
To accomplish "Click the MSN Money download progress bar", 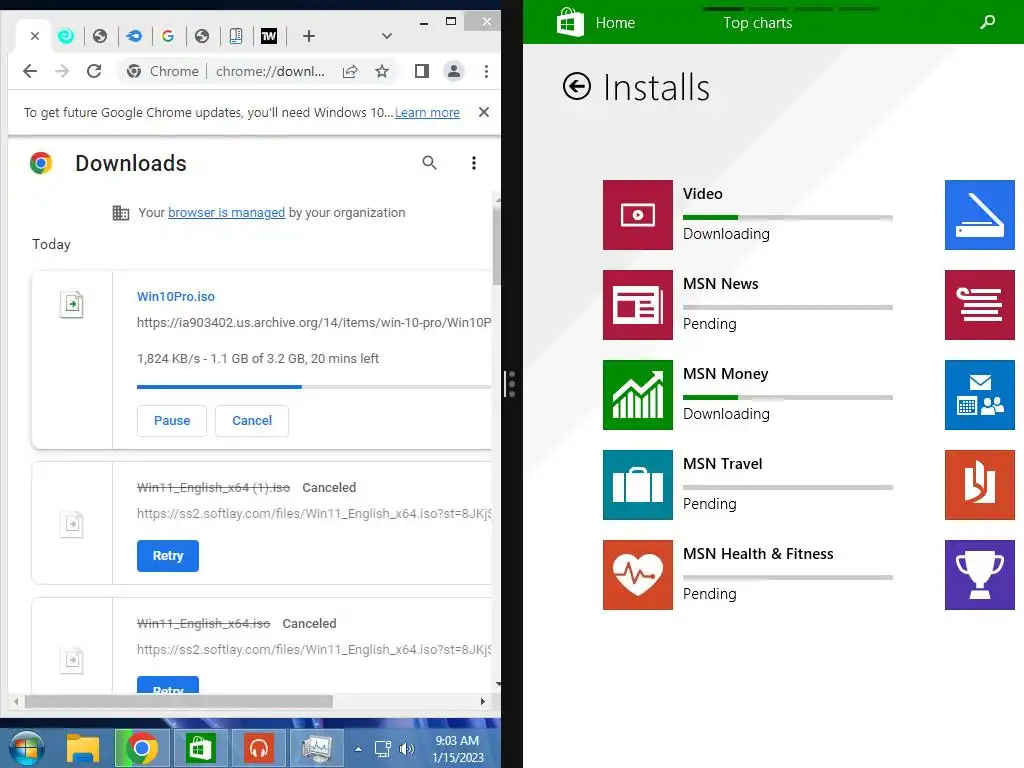I will [788, 397].
